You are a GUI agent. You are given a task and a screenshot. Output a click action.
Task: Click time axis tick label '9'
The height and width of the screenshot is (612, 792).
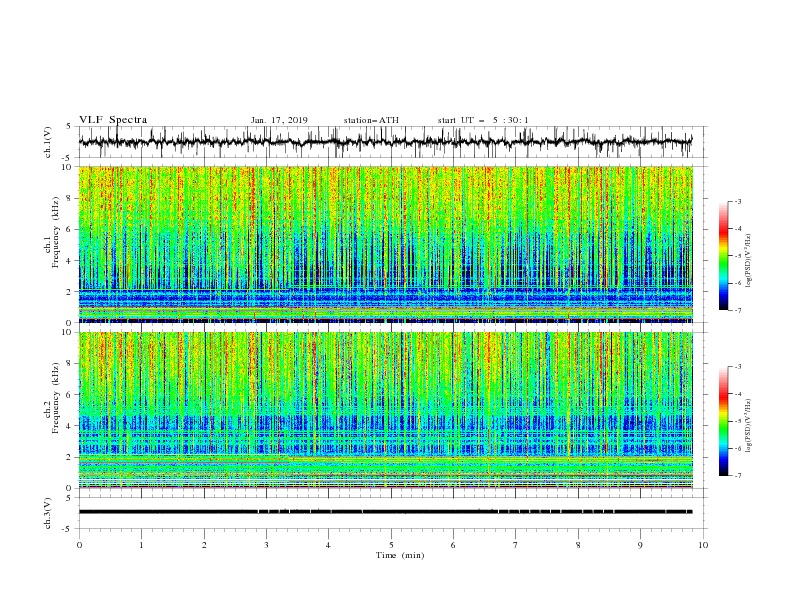coord(640,545)
